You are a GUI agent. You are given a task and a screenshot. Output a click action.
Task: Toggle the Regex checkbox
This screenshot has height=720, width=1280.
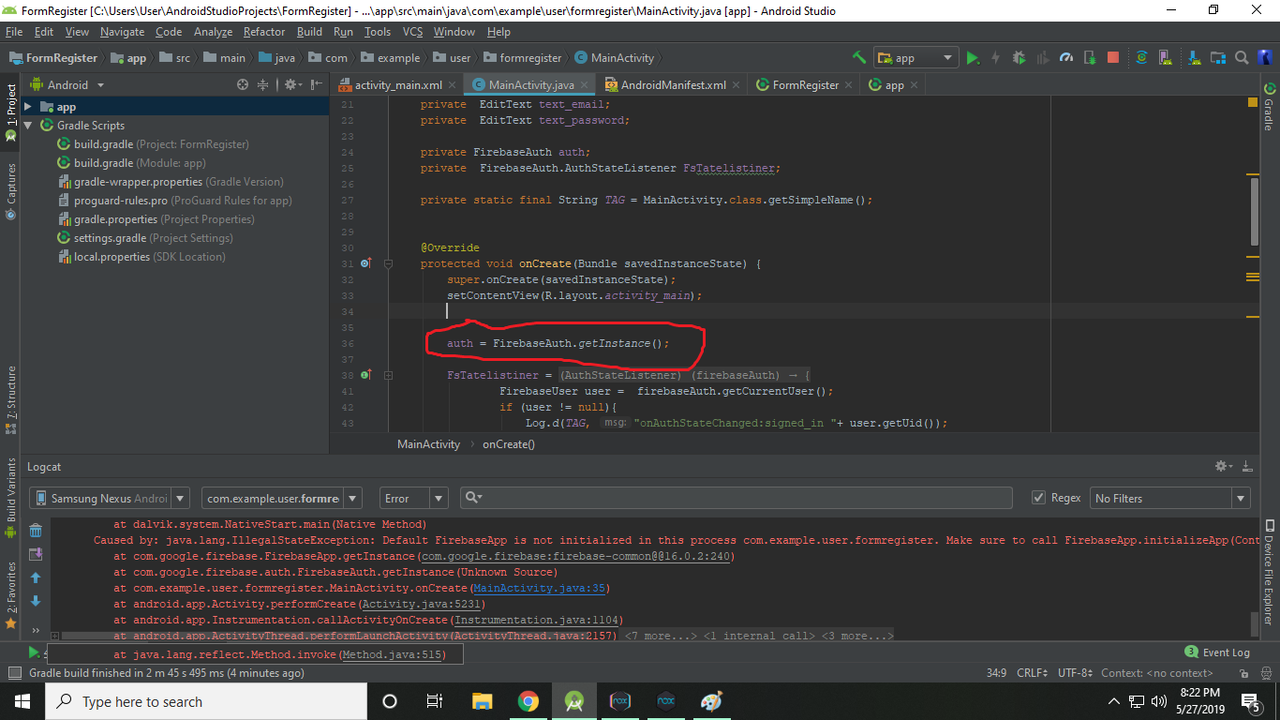1038,498
